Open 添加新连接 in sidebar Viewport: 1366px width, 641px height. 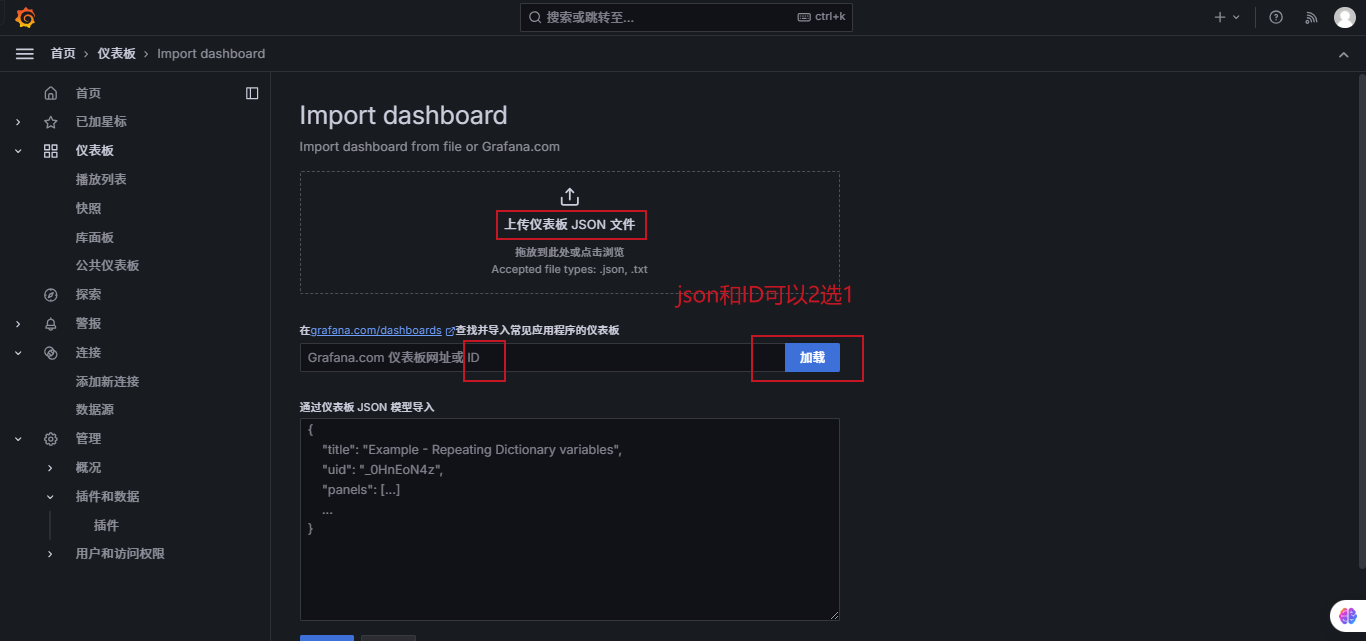pyautogui.click(x=107, y=382)
